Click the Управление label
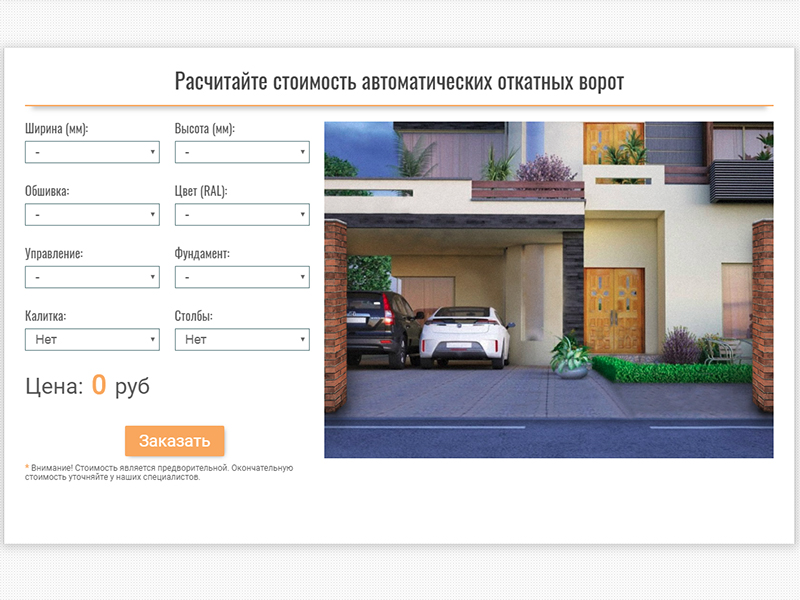The width and height of the screenshot is (800, 600). click(54, 254)
